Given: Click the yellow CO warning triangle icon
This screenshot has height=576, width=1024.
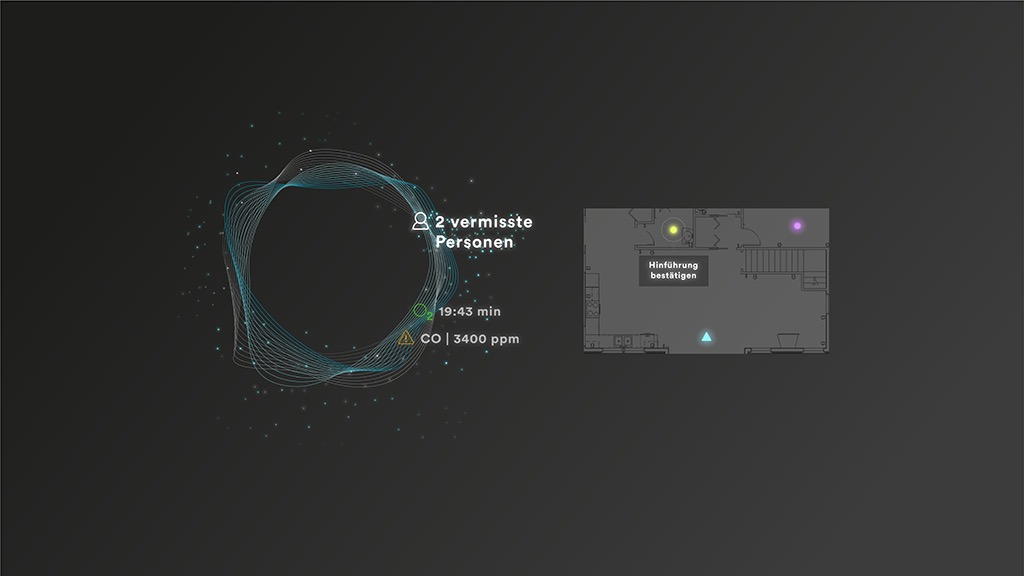Looking at the screenshot, I should click(x=406, y=339).
